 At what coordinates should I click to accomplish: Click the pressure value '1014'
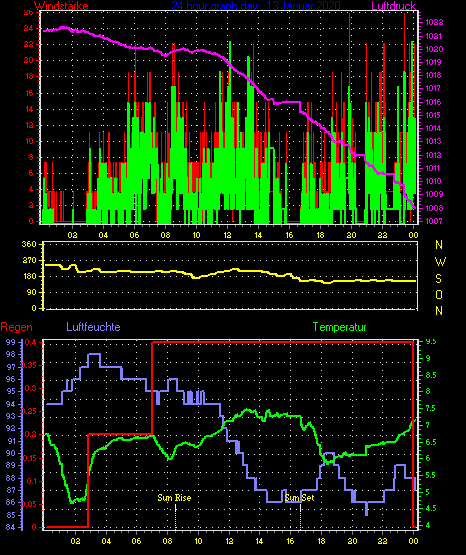[434, 128]
